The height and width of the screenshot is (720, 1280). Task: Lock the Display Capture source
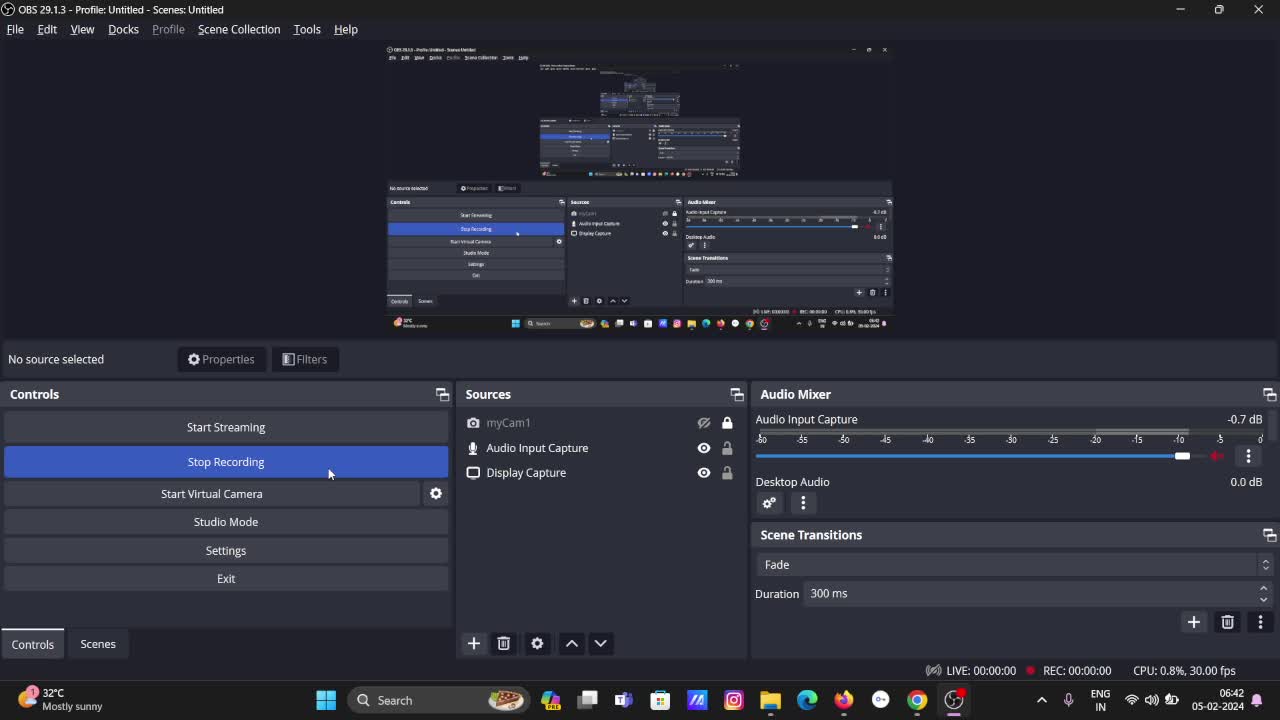[x=727, y=473]
